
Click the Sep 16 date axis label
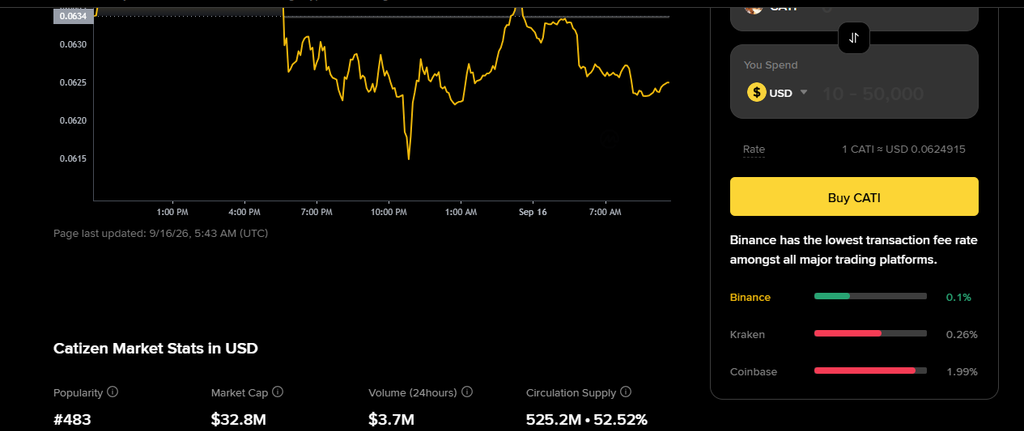(533, 212)
